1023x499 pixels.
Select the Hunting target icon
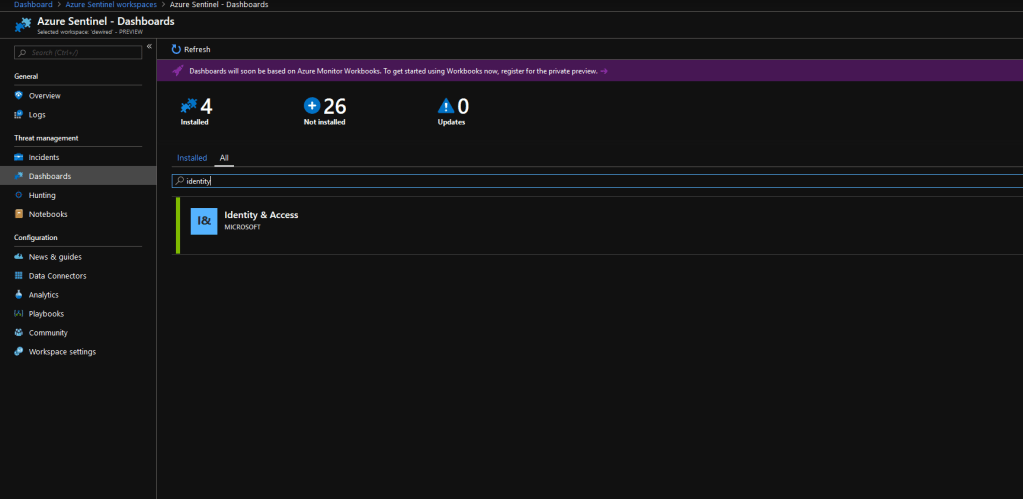pyautogui.click(x=19, y=195)
